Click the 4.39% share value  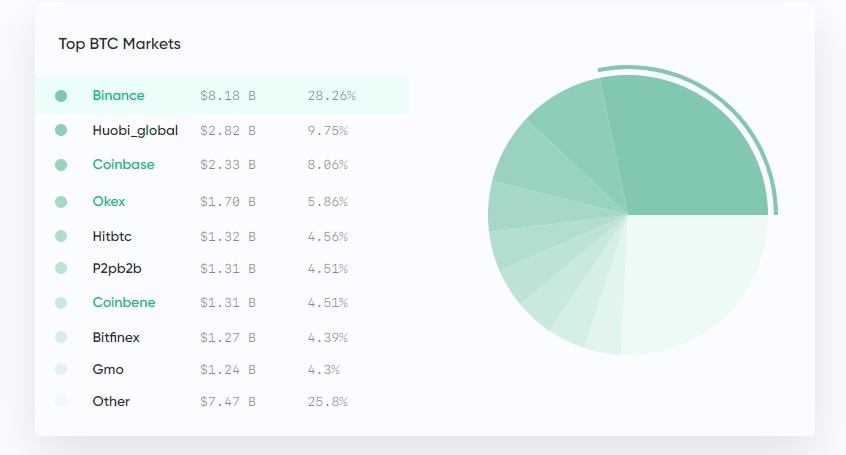click(x=328, y=338)
